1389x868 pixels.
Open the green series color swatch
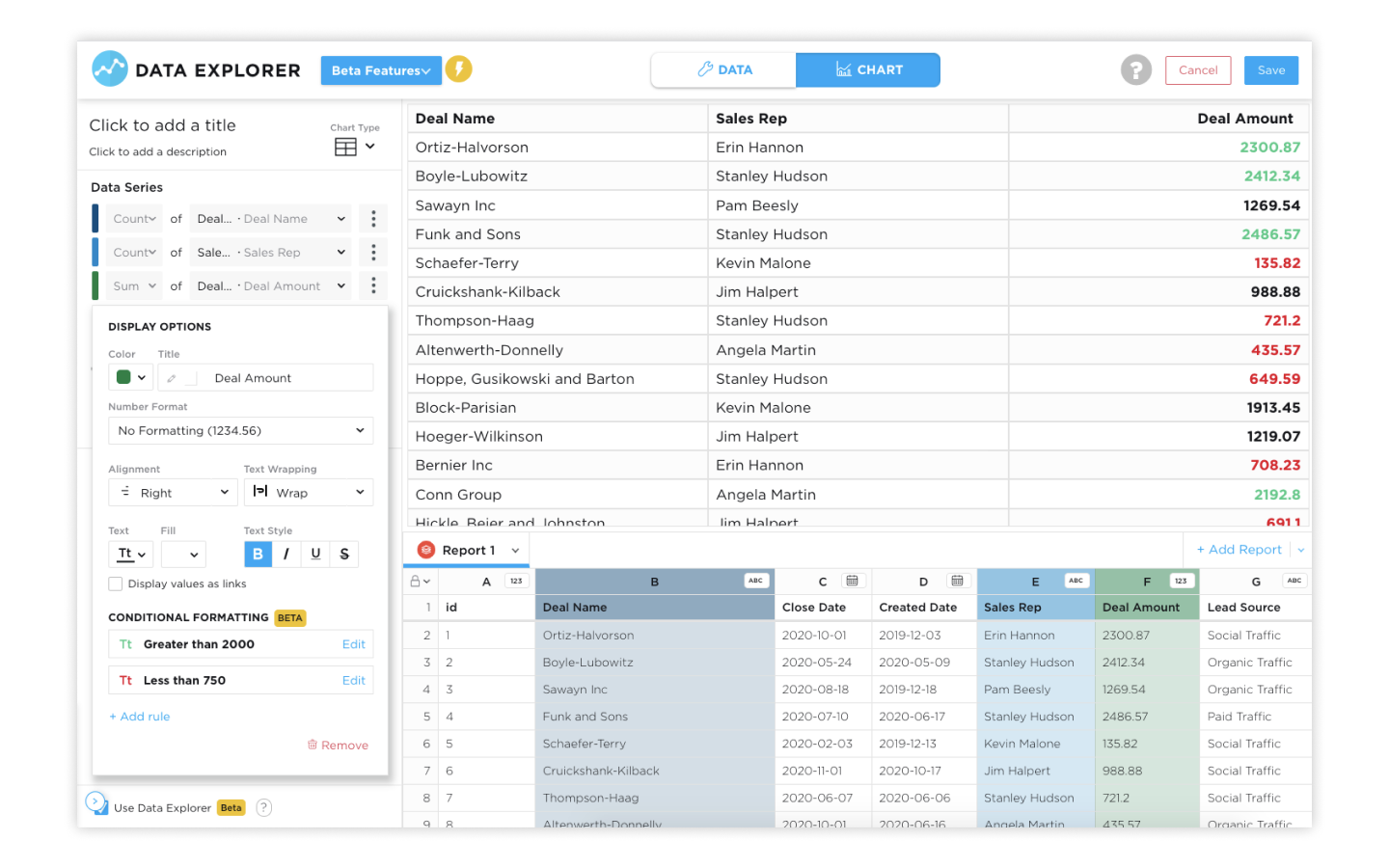click(x=131, y=378)
